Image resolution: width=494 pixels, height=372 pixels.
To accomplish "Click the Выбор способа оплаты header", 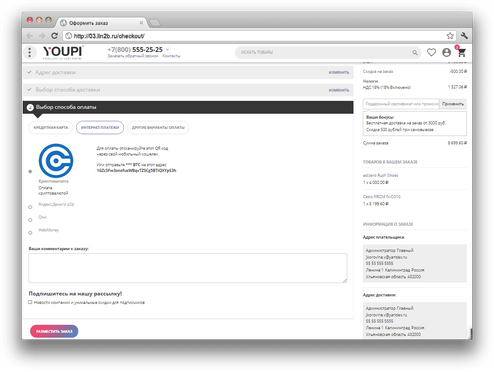I will [x=188, y=107].
